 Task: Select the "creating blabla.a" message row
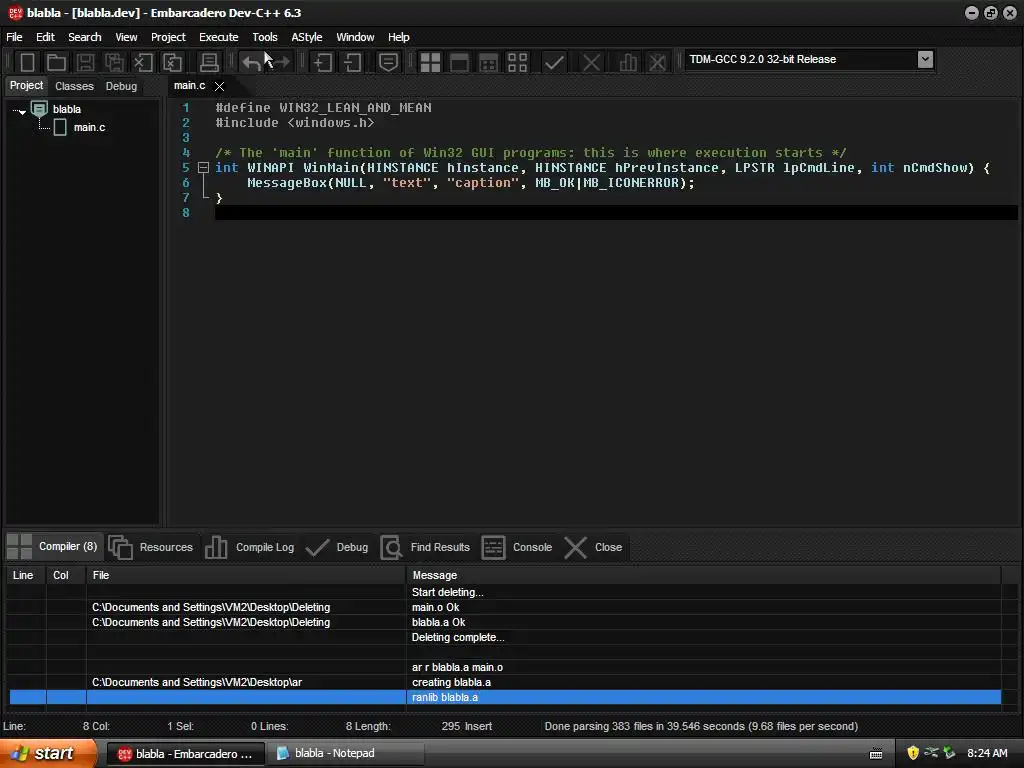click(x=505, y=682)
